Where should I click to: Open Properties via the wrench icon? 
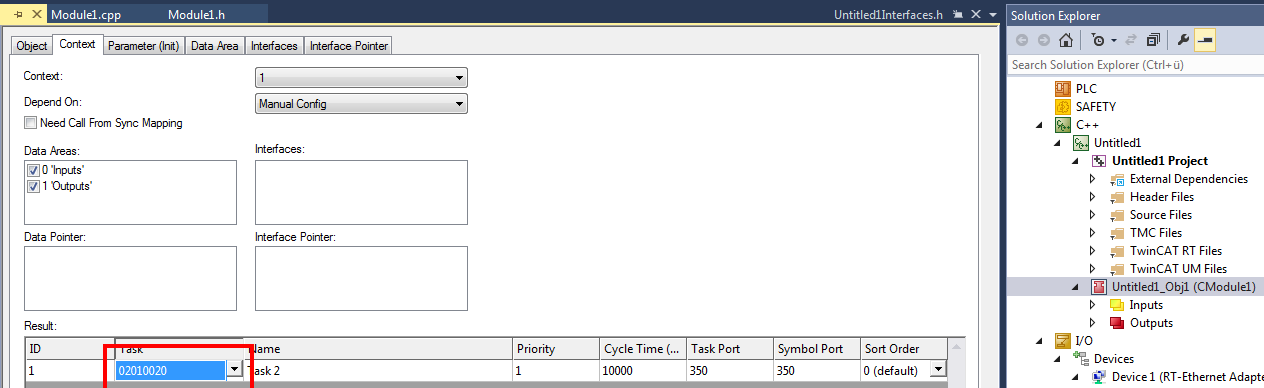tap(1184, 40)
